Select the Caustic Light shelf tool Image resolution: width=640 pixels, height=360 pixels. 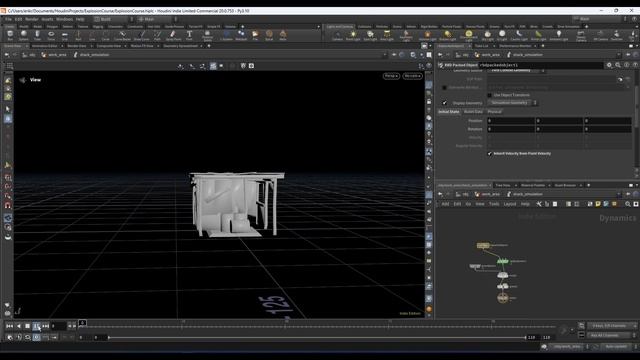[x=519, y=36]
